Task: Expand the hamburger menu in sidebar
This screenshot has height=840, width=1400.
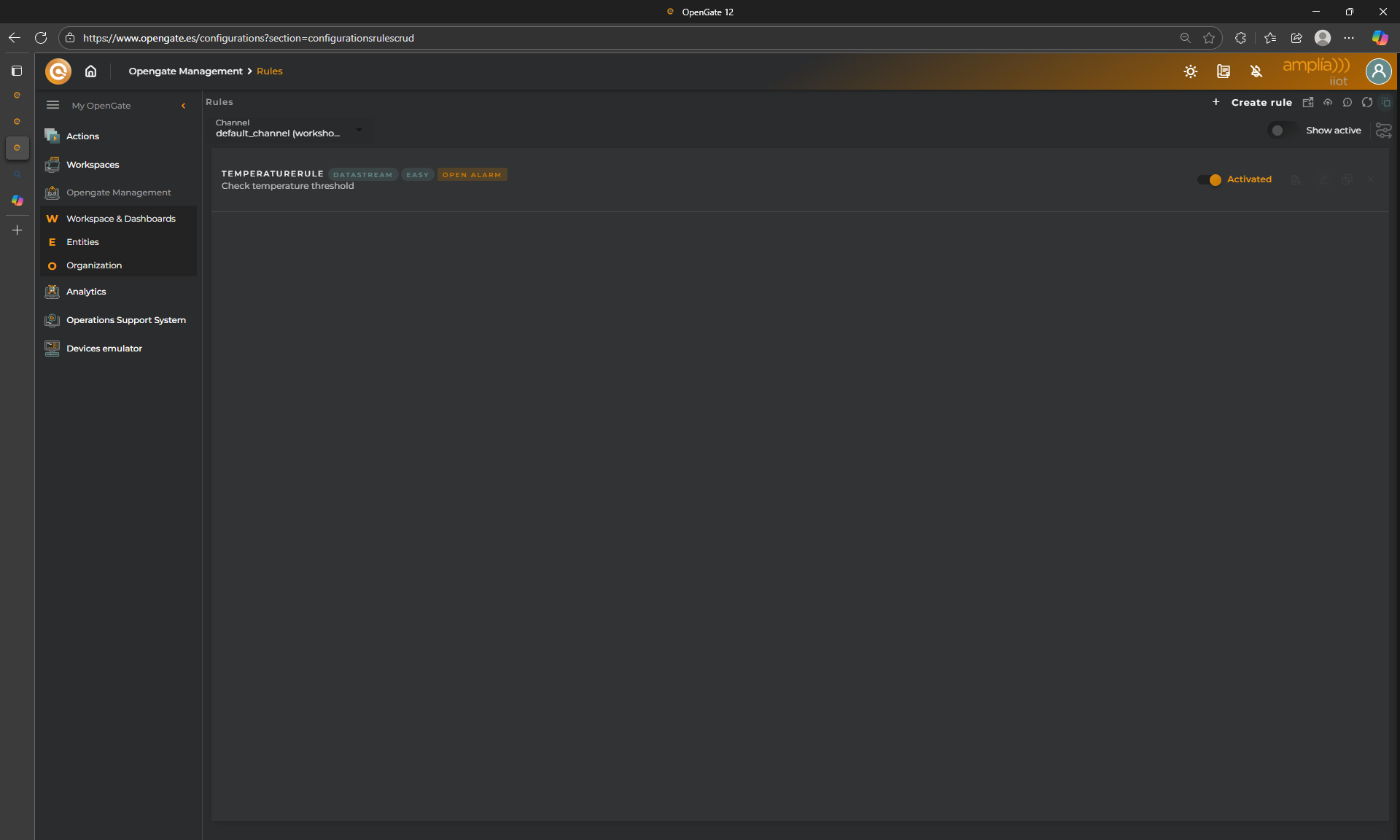Action: click(x=52, y=105)
